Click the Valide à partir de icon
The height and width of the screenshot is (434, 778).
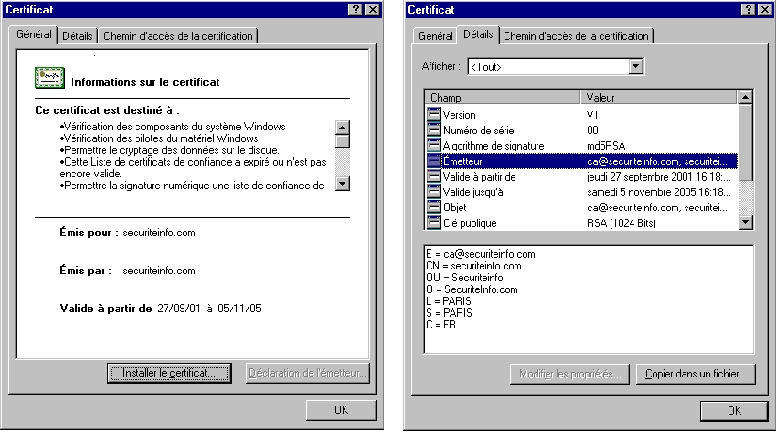tap(433, 176)
